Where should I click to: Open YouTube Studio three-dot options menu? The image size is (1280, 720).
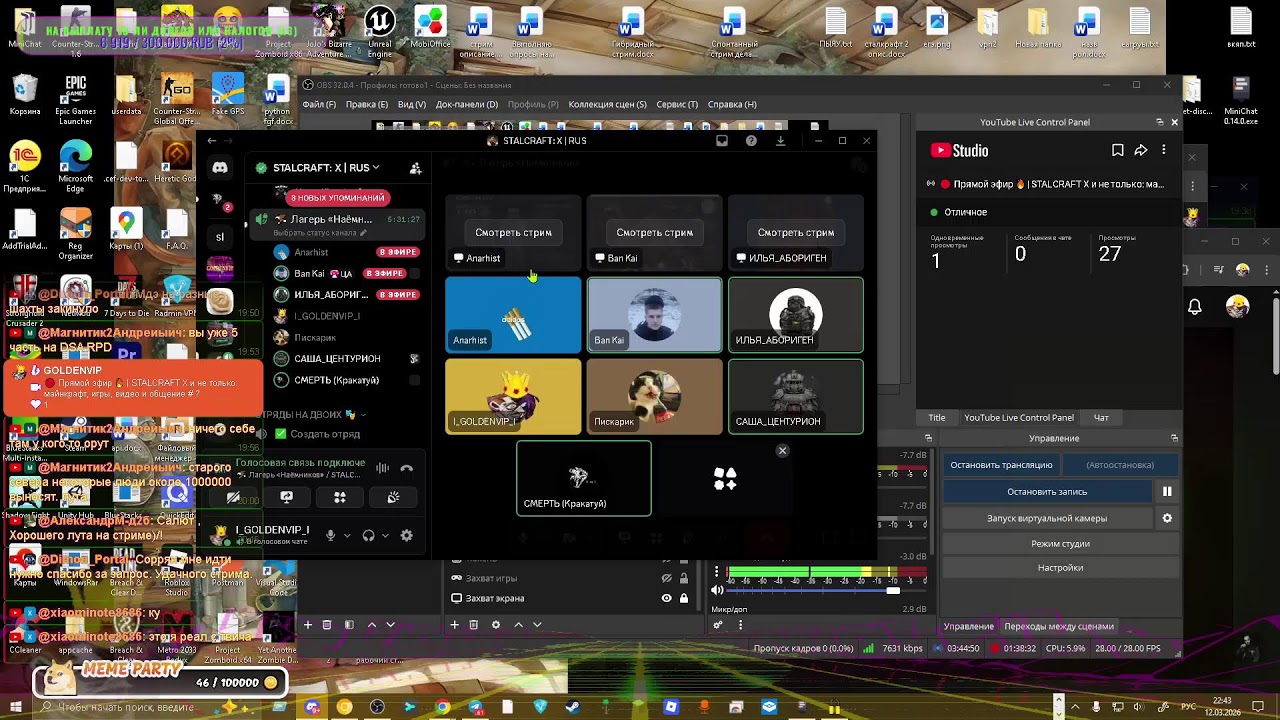pos(1164,150)
